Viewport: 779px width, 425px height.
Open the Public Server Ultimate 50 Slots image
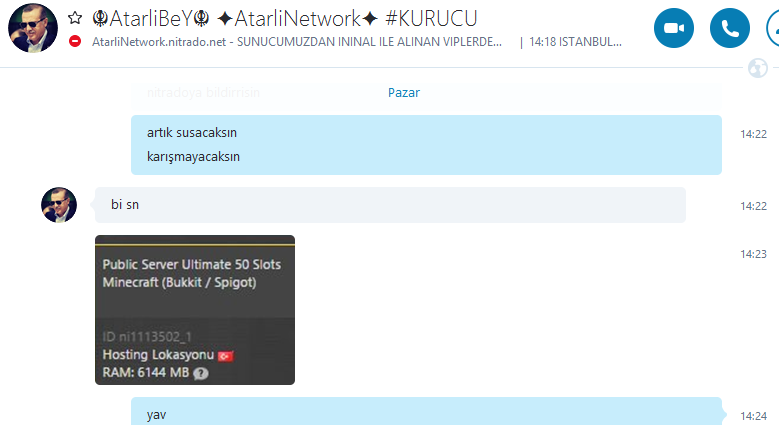click(195, 310)
